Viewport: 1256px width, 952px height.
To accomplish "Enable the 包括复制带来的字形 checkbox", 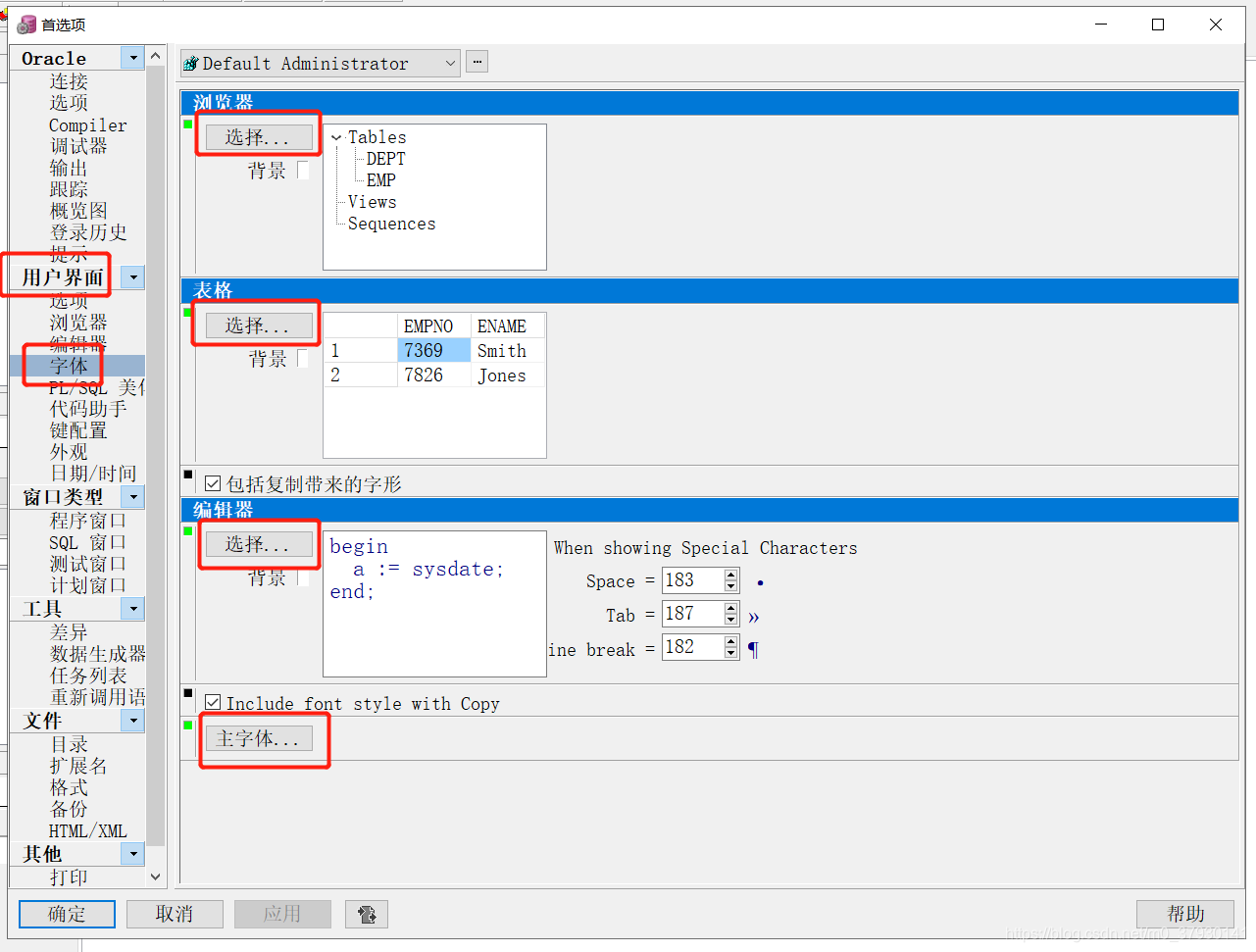I will pos(213,482).
